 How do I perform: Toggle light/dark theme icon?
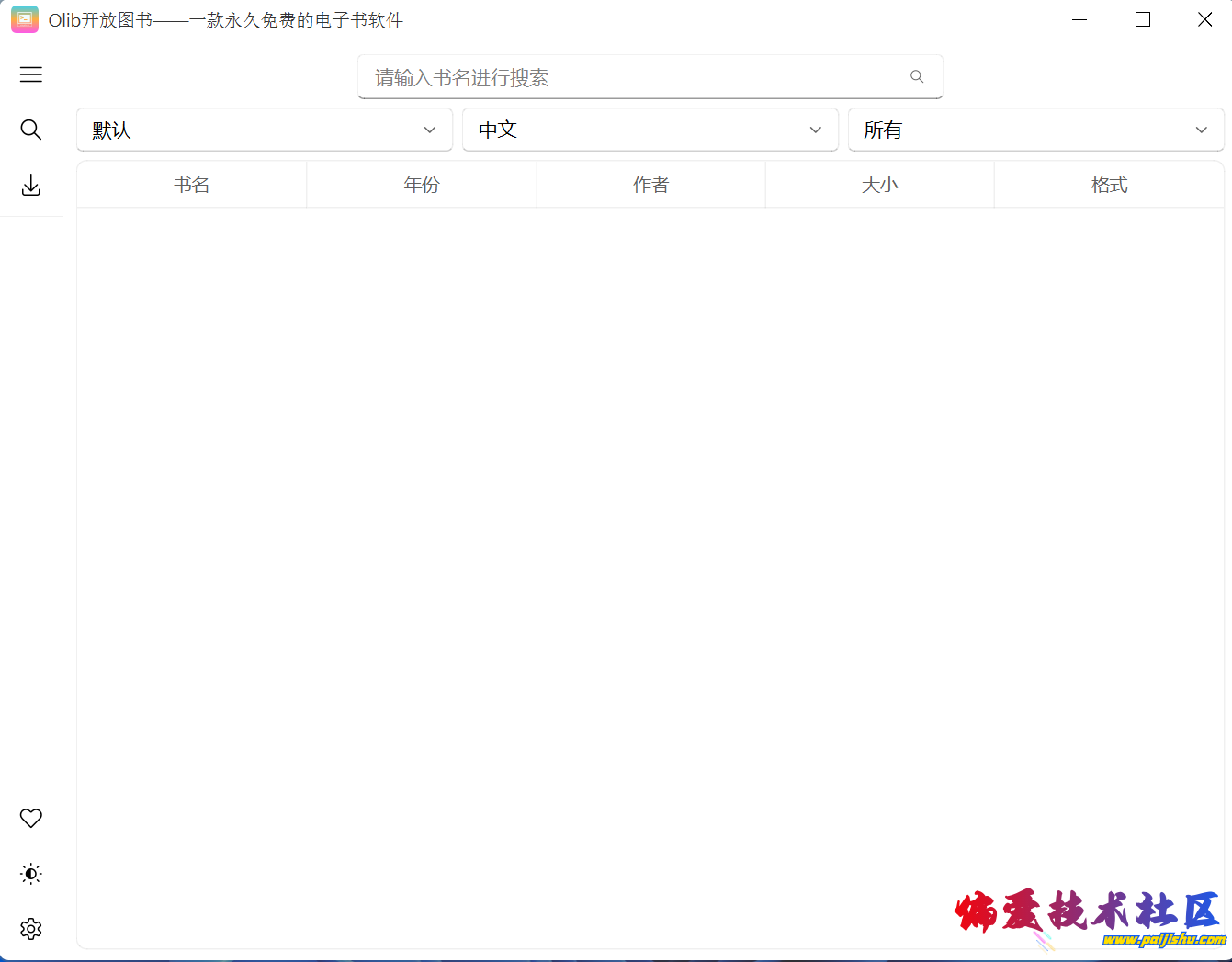click(31, 874)
